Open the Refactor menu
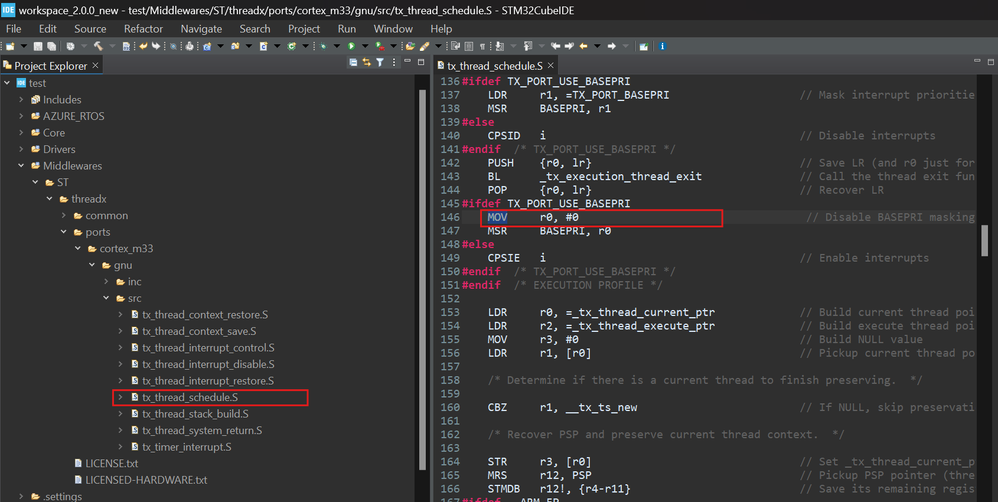 coord(143,29)
